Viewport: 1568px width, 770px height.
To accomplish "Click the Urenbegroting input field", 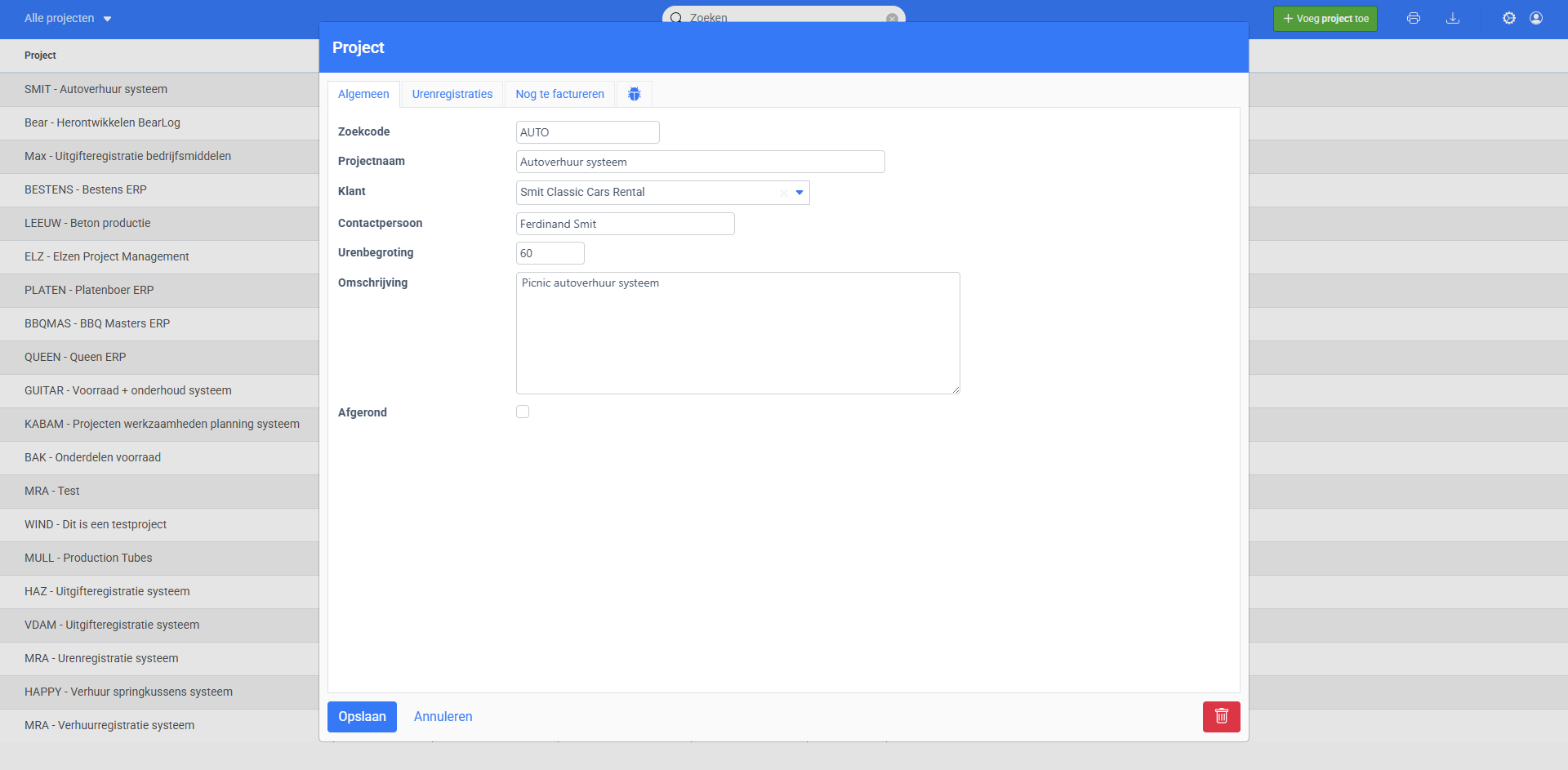I will 550,253.
